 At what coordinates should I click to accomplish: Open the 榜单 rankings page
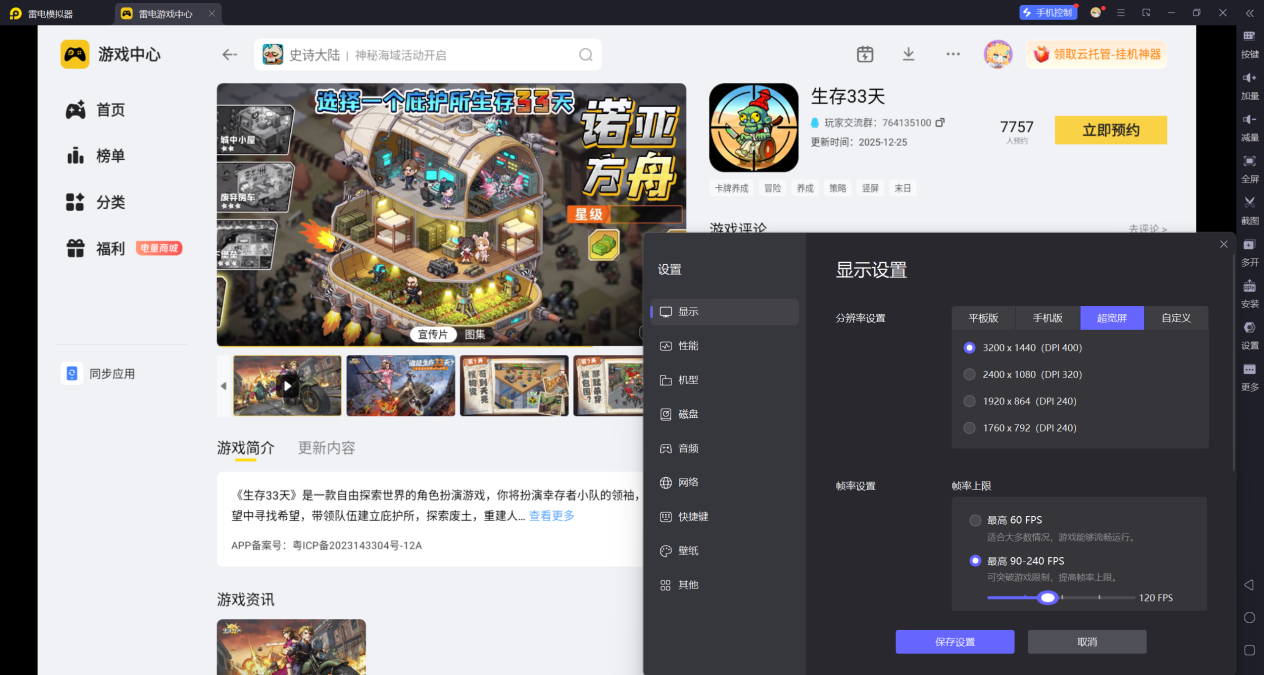pyautogui.click(x=96, y=156)
